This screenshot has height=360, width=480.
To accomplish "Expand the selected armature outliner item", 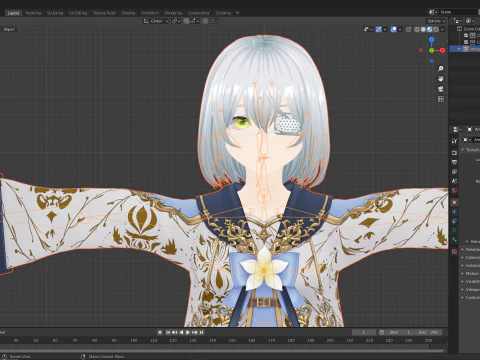I will pos(459,49).
